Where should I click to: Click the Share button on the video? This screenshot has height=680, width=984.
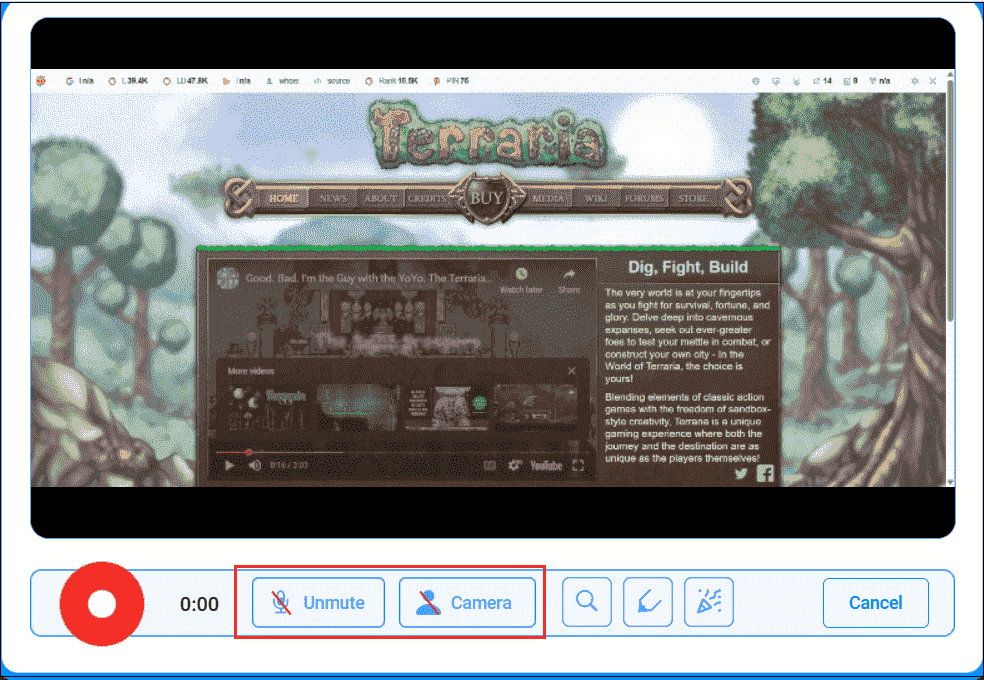pos(568,273)
